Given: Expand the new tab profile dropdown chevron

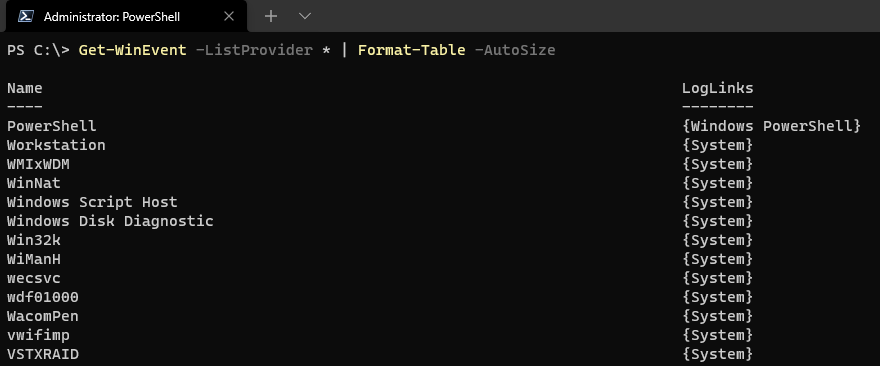Looking at the screenshot, I should [x=305, y=16].
